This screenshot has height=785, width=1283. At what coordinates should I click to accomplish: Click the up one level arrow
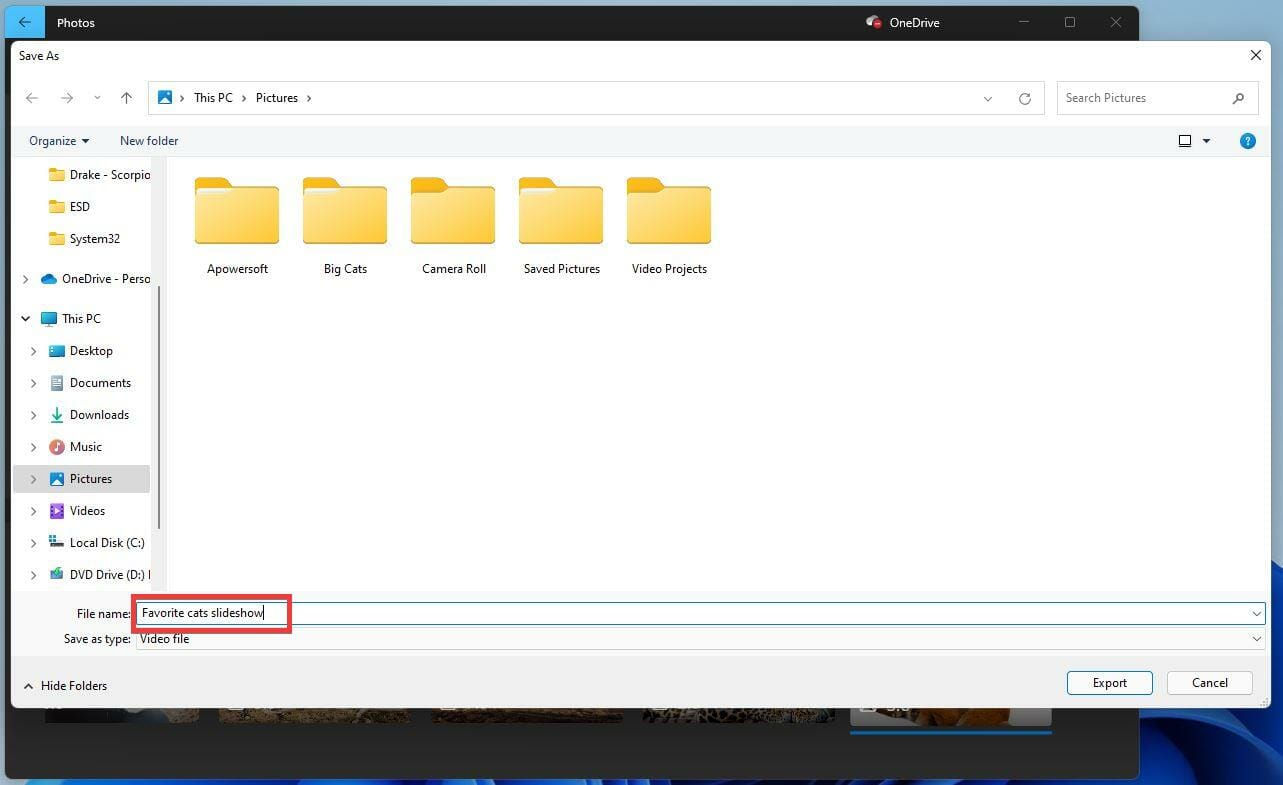coord(126,97)
